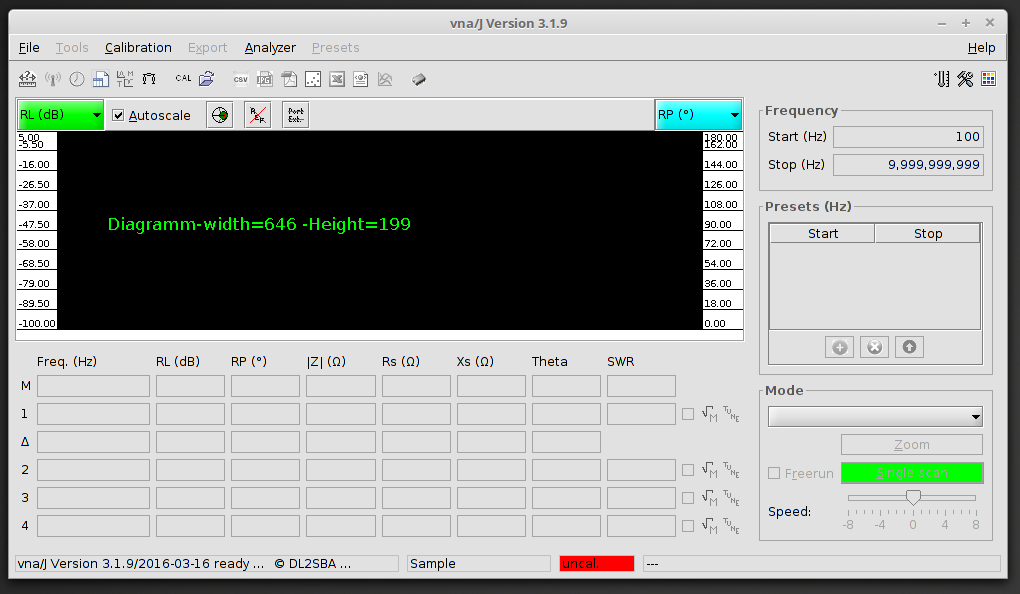The width and height of the screenshot is (1020, 594).
Task: Click the Stop (Hz) frequency field
Action: [908, 165]
